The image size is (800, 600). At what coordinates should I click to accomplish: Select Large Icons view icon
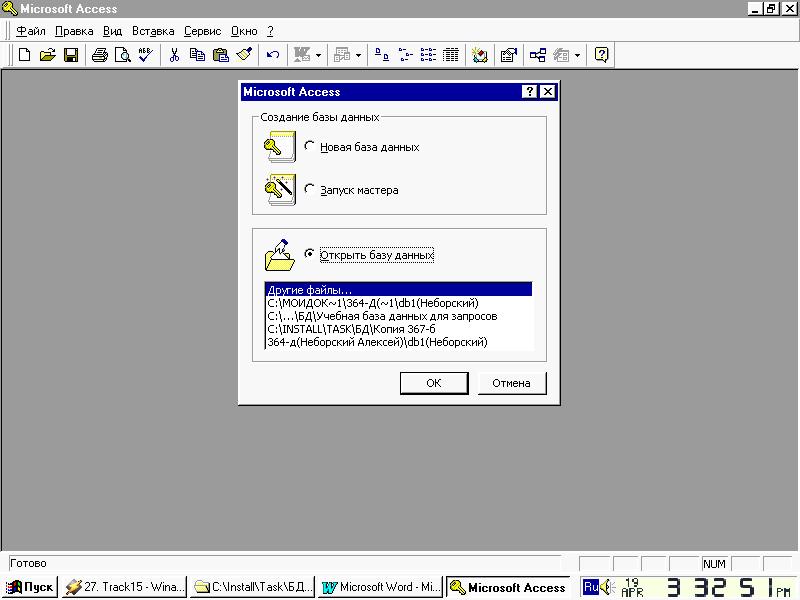coord(382,55)
